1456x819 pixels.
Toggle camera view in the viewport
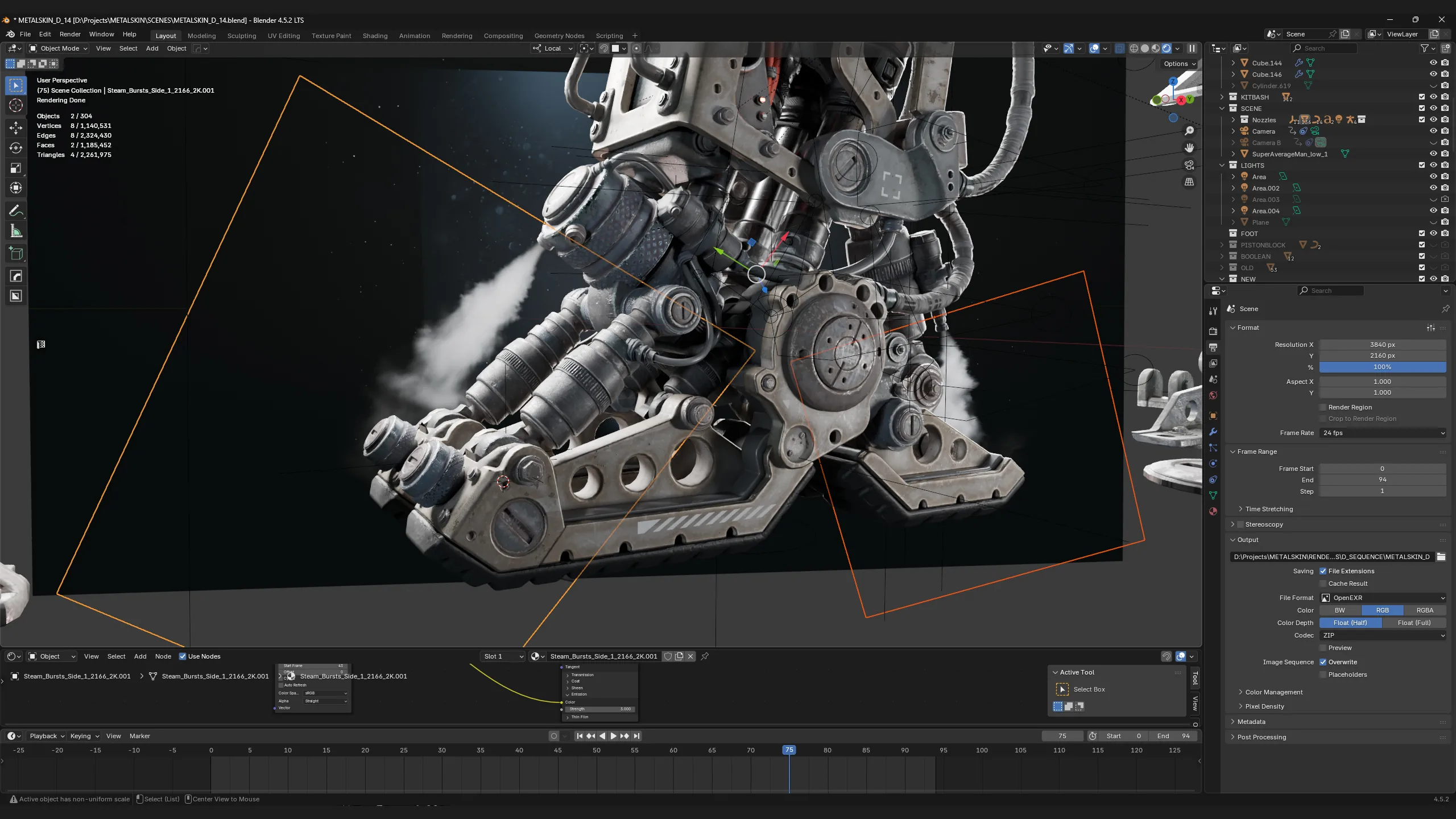tap(1189, 165)
